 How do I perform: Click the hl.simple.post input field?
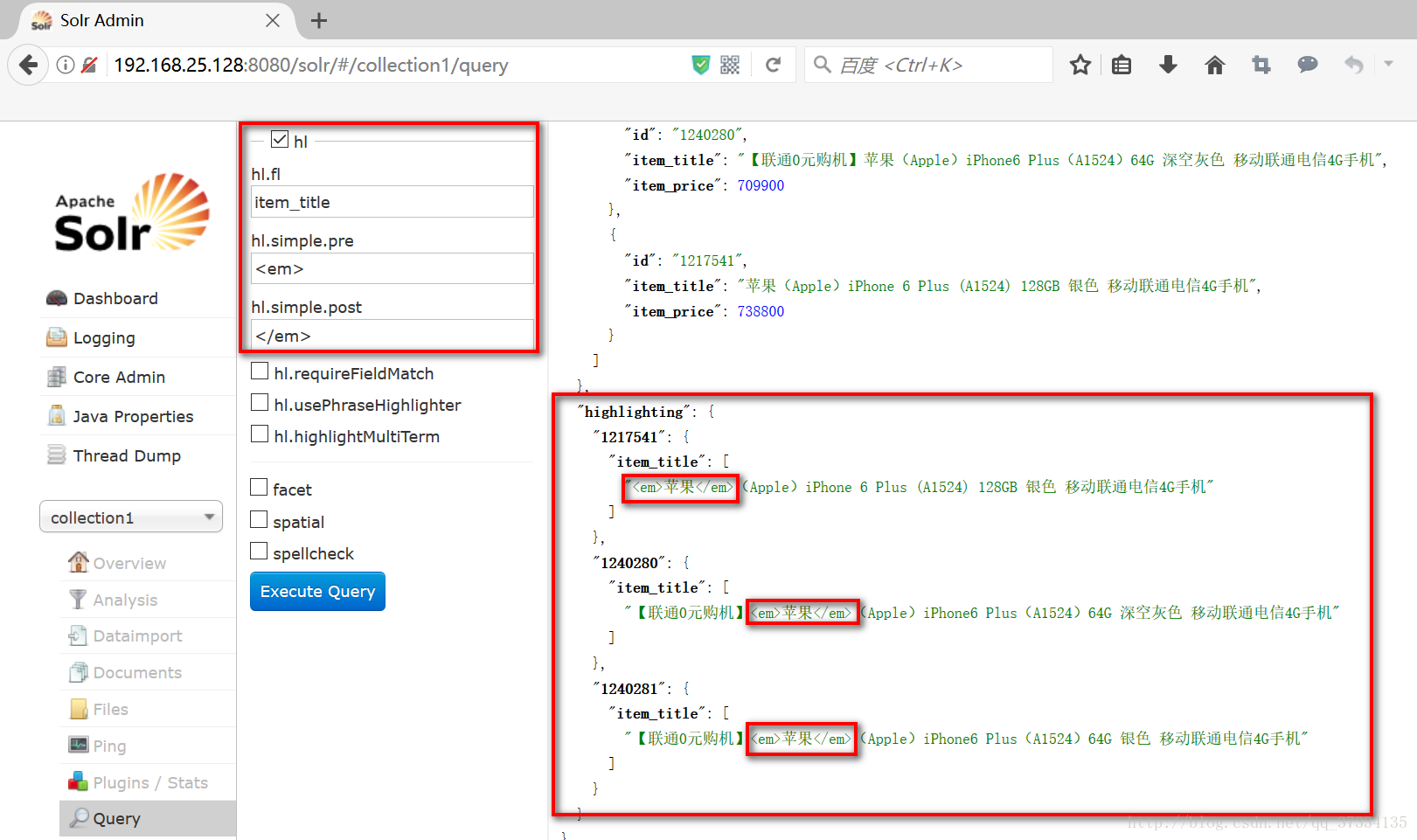click(392, 335)
